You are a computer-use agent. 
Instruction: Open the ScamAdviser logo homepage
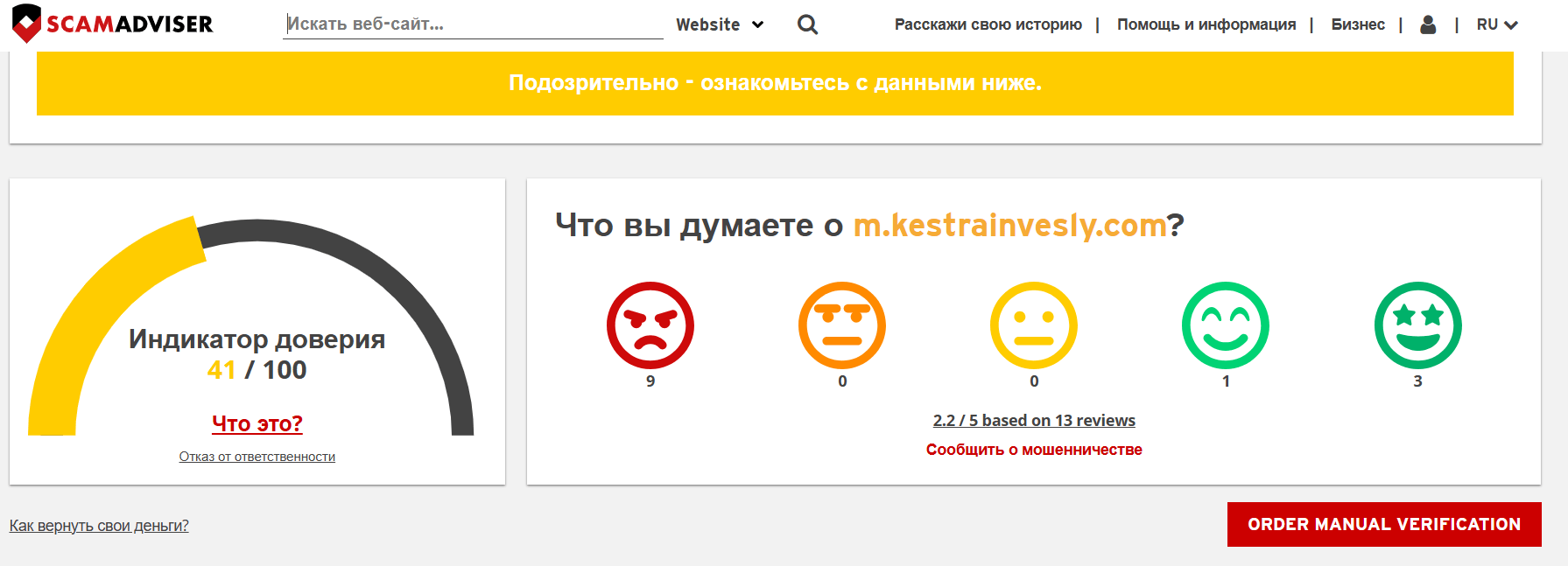113,24
